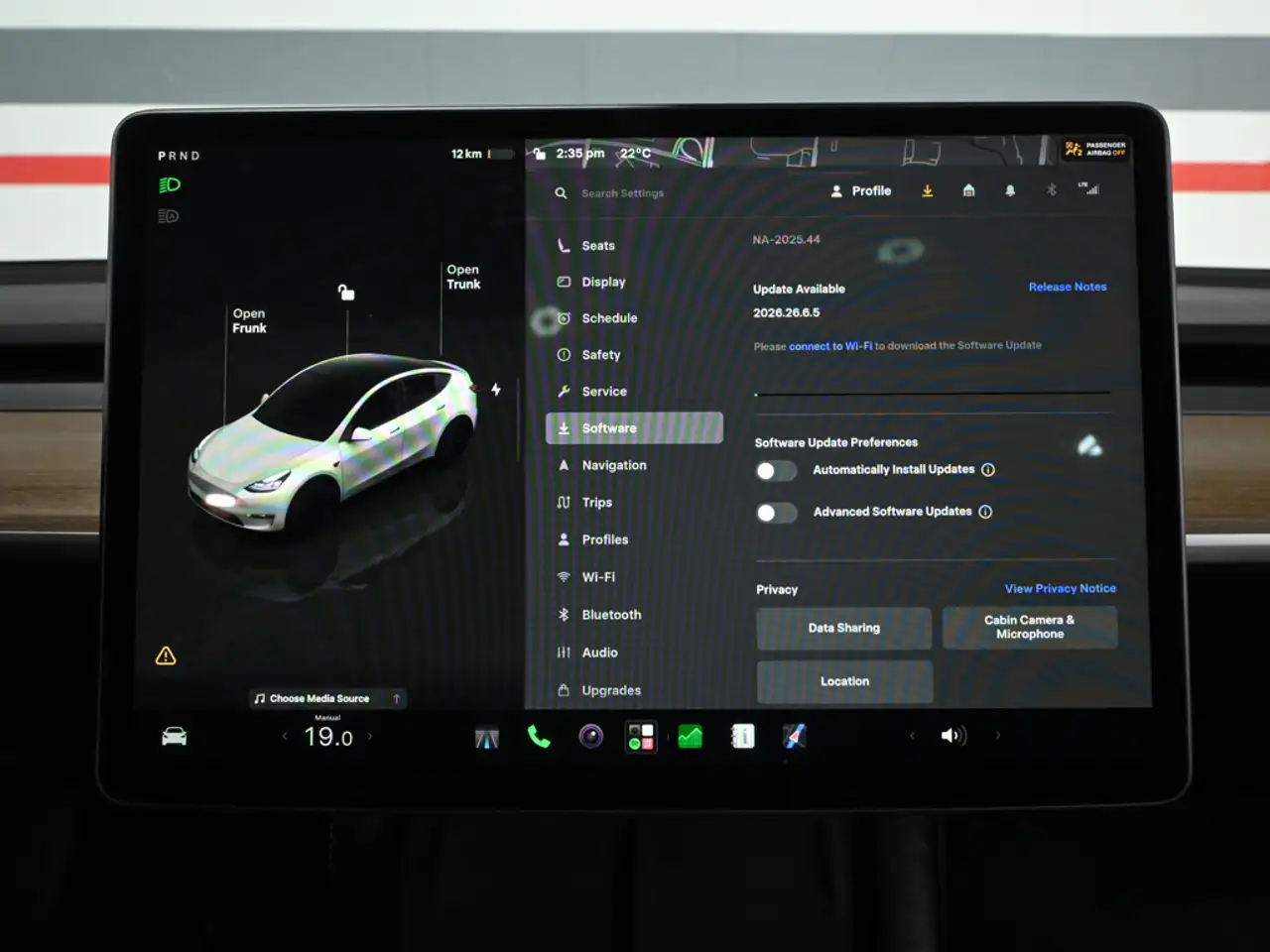Tap the software download progress bar
The image size is (1270, 952).
pos(932,394)
